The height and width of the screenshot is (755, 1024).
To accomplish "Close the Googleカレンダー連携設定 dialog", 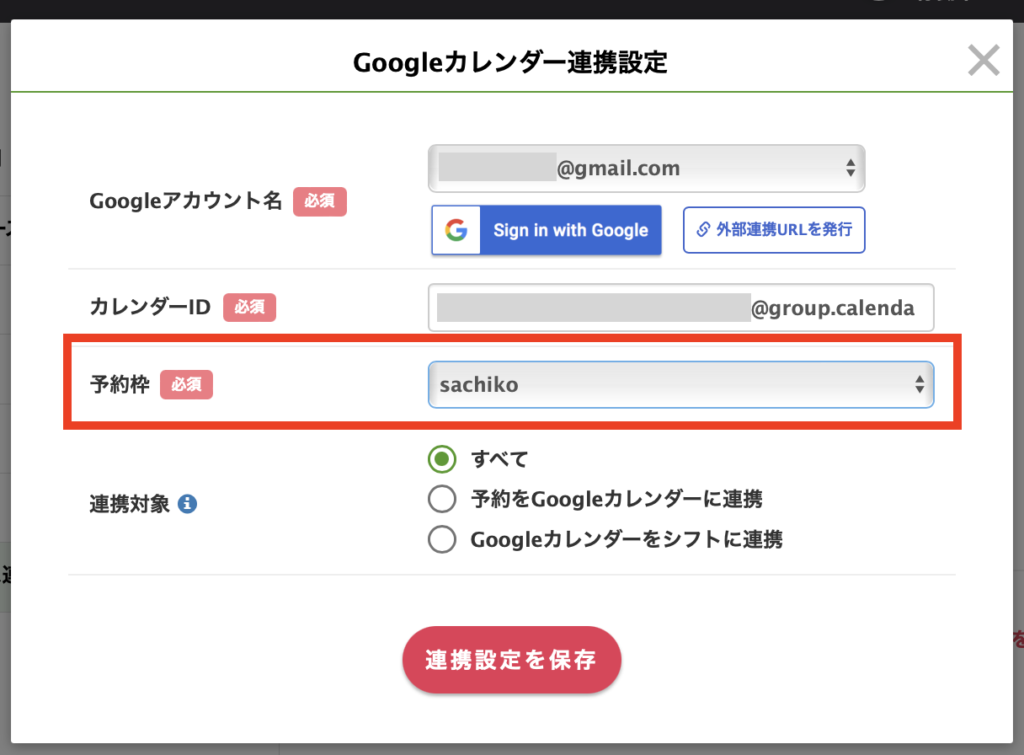I will (984, 60).
